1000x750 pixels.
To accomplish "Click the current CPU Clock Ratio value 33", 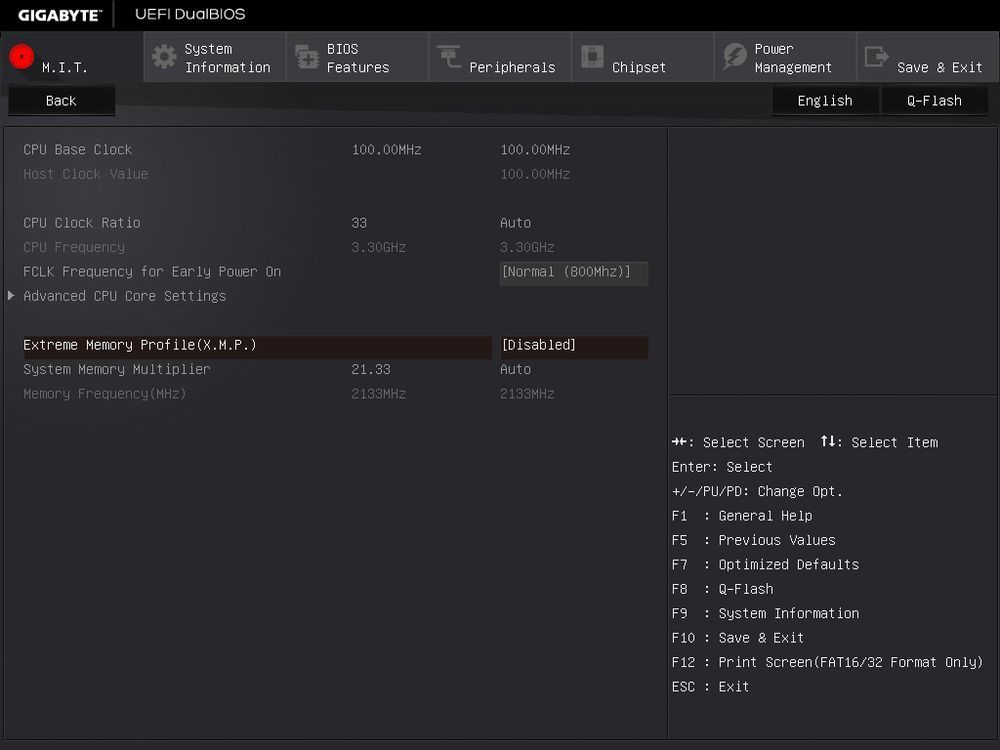I will coord(359,223).
